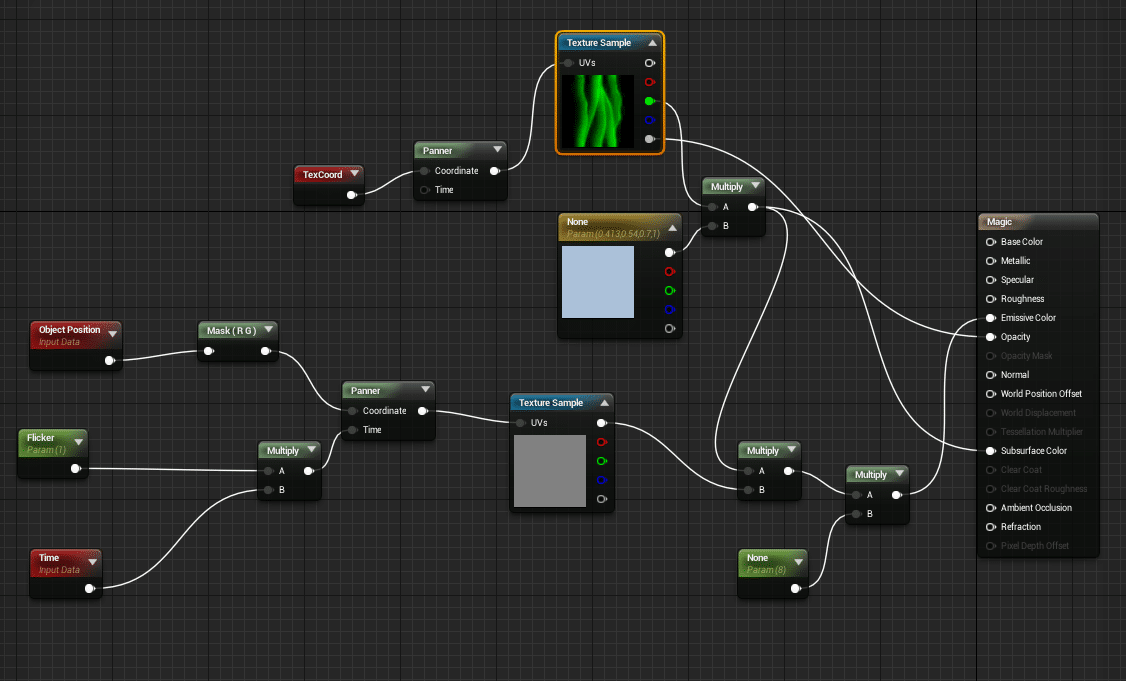Collapse the selected Texture Sample node arrow
Viewport: 1126px width, 681px height.
tap(652, 43)
